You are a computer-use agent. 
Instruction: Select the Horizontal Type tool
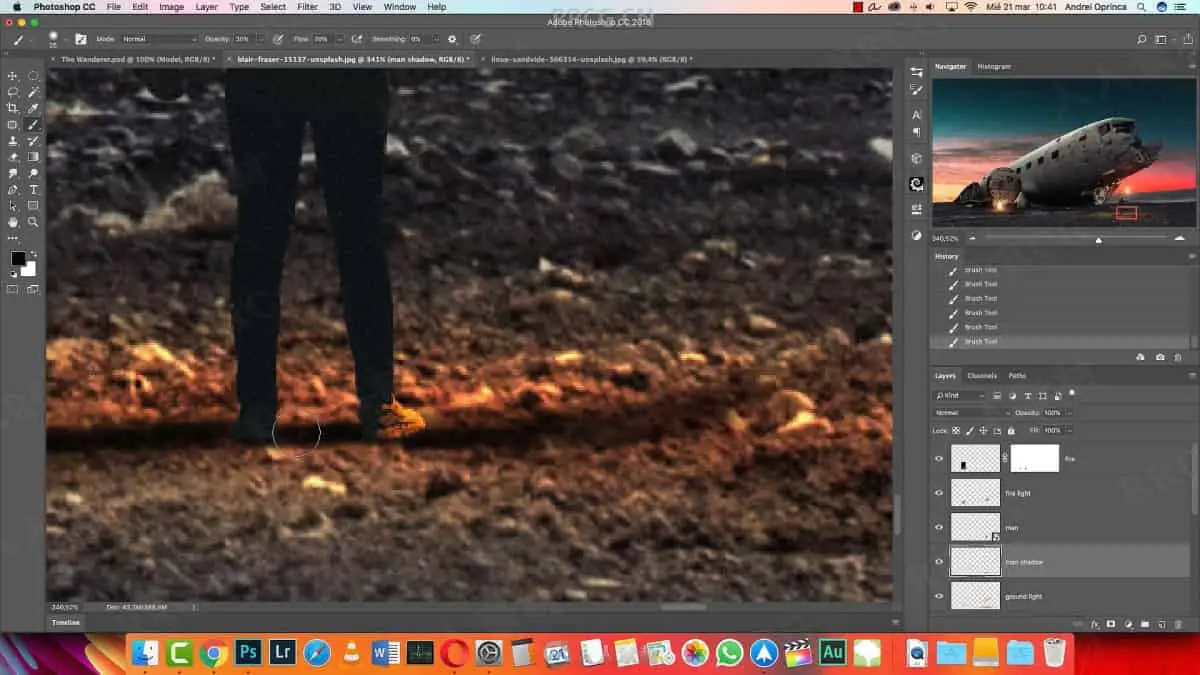33,189
